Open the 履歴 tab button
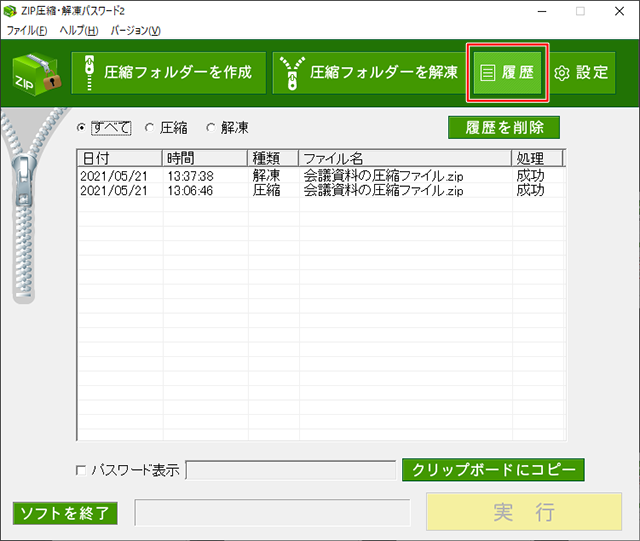Viewport: 640px width, 541px height. (508, 73)
